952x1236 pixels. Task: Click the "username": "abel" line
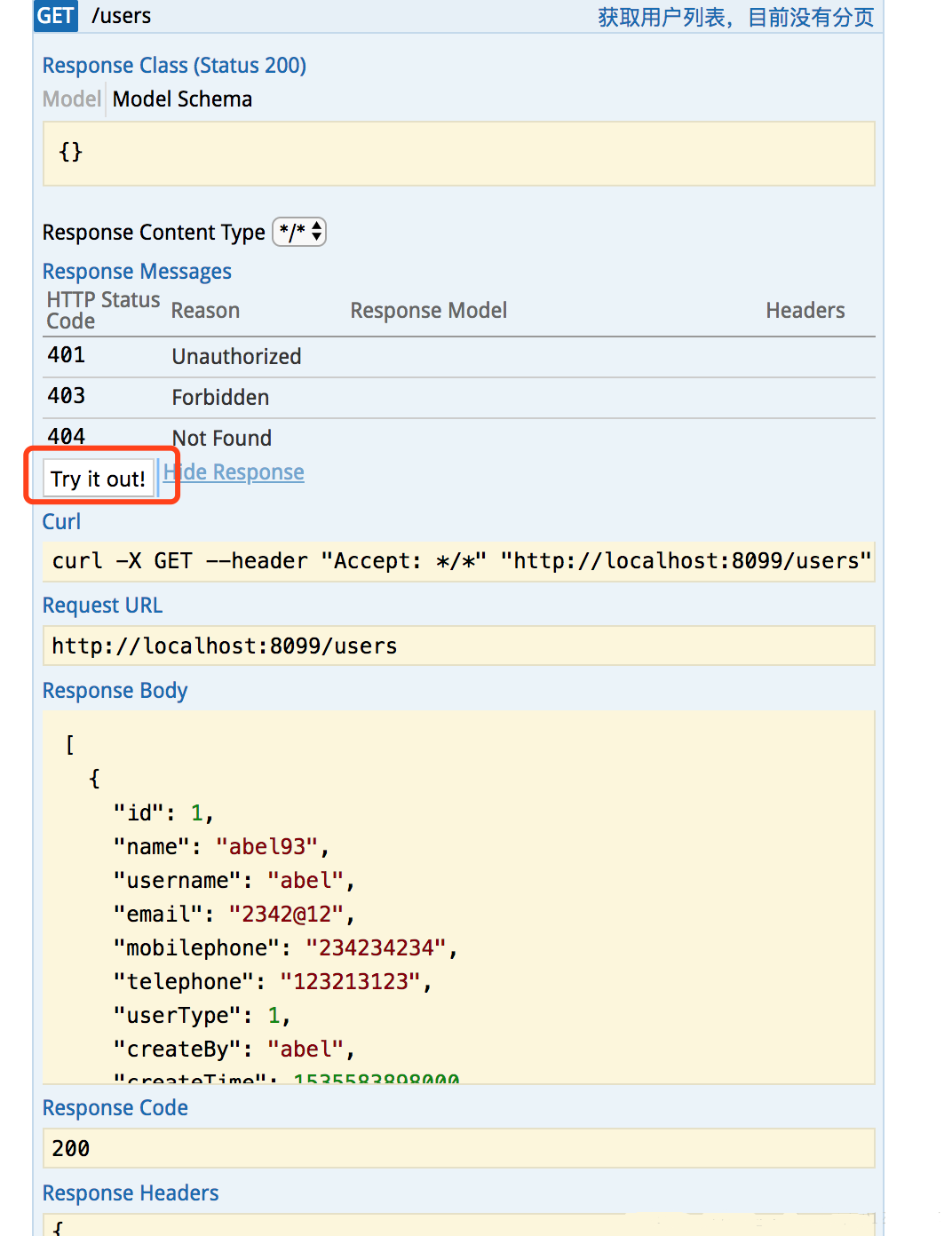tap(234, 881)
